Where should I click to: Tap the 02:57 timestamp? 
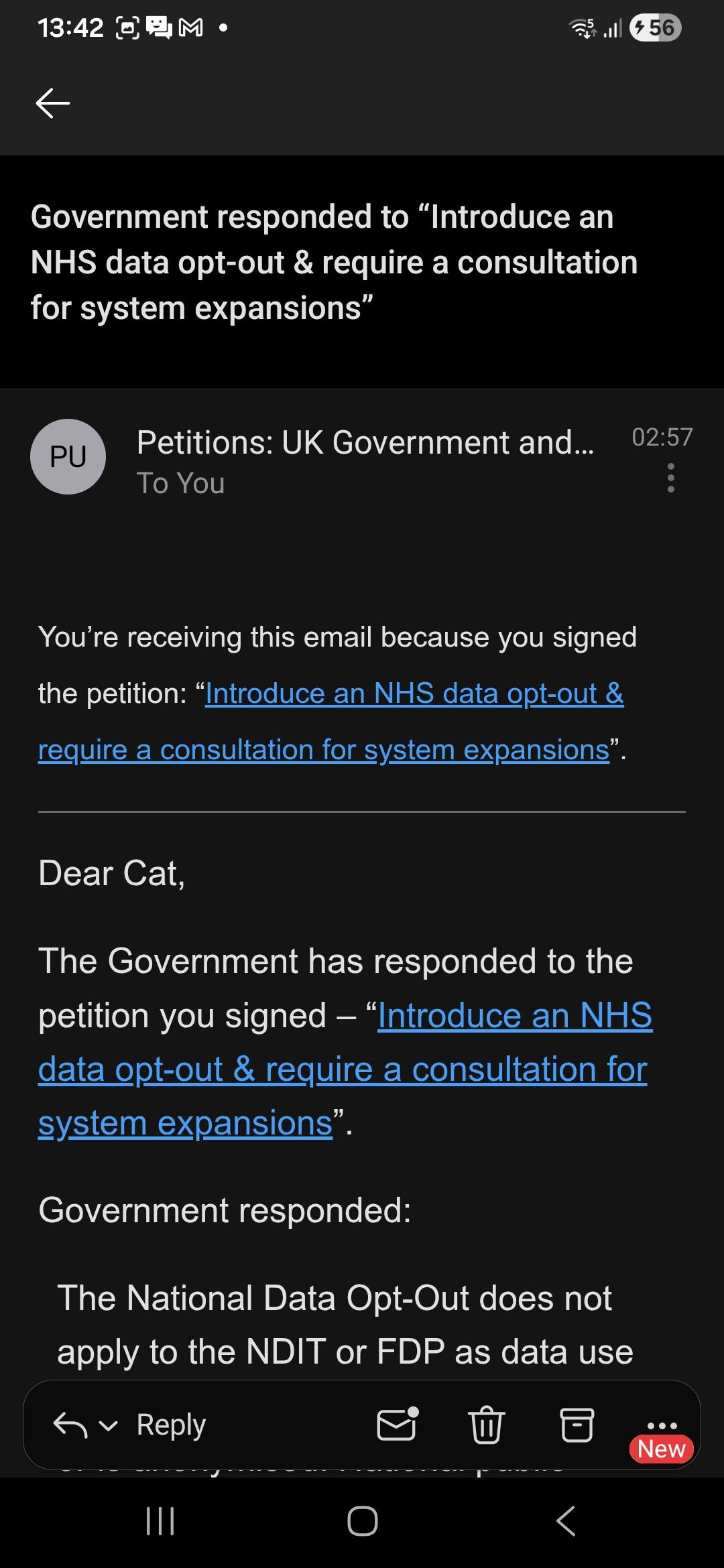(662, 438)
